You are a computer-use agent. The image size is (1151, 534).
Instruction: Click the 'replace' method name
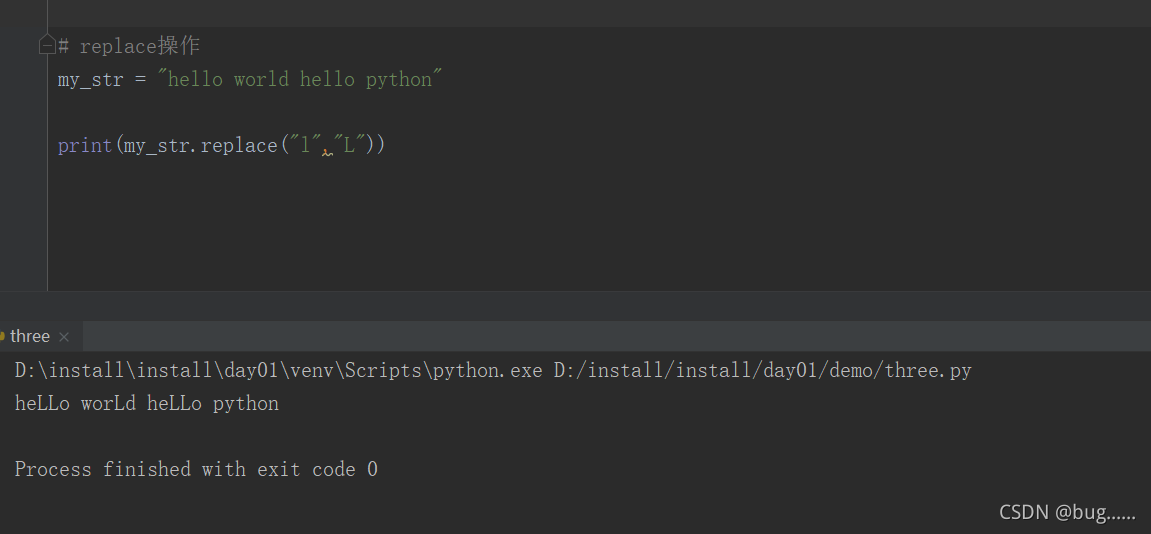pos(239,145)
